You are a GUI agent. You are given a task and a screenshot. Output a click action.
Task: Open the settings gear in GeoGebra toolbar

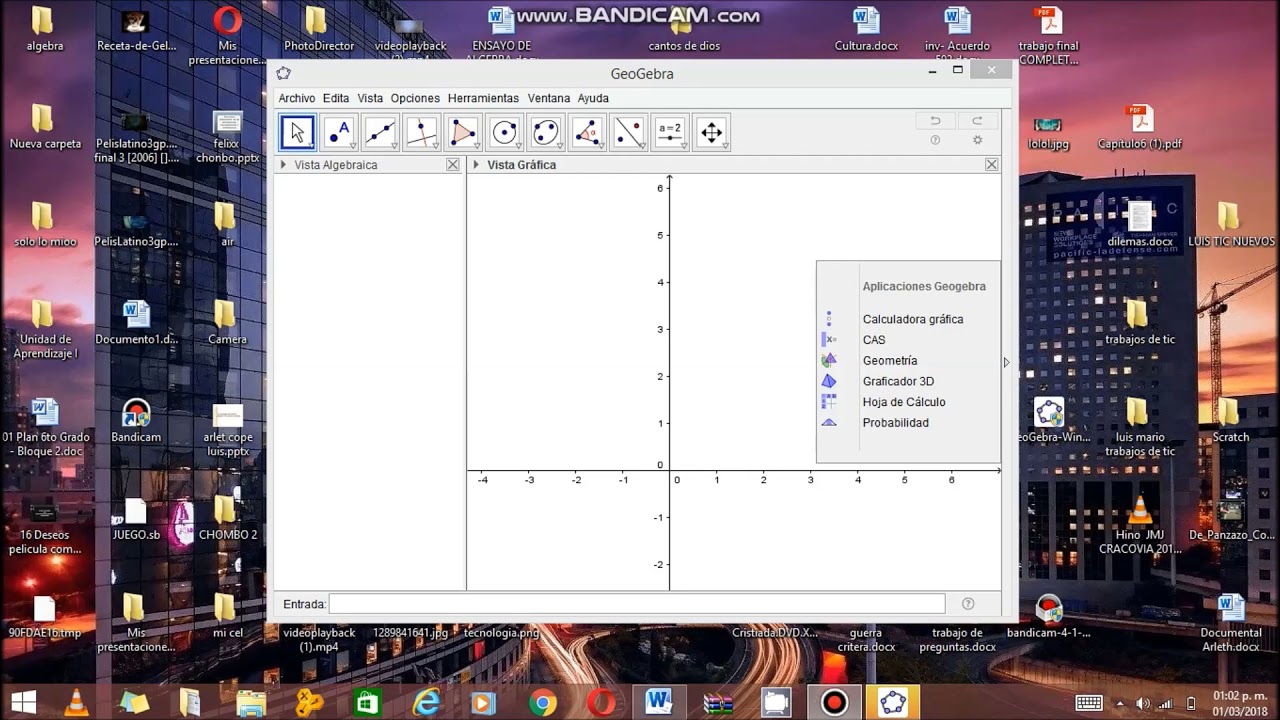(x=977, y=140)
